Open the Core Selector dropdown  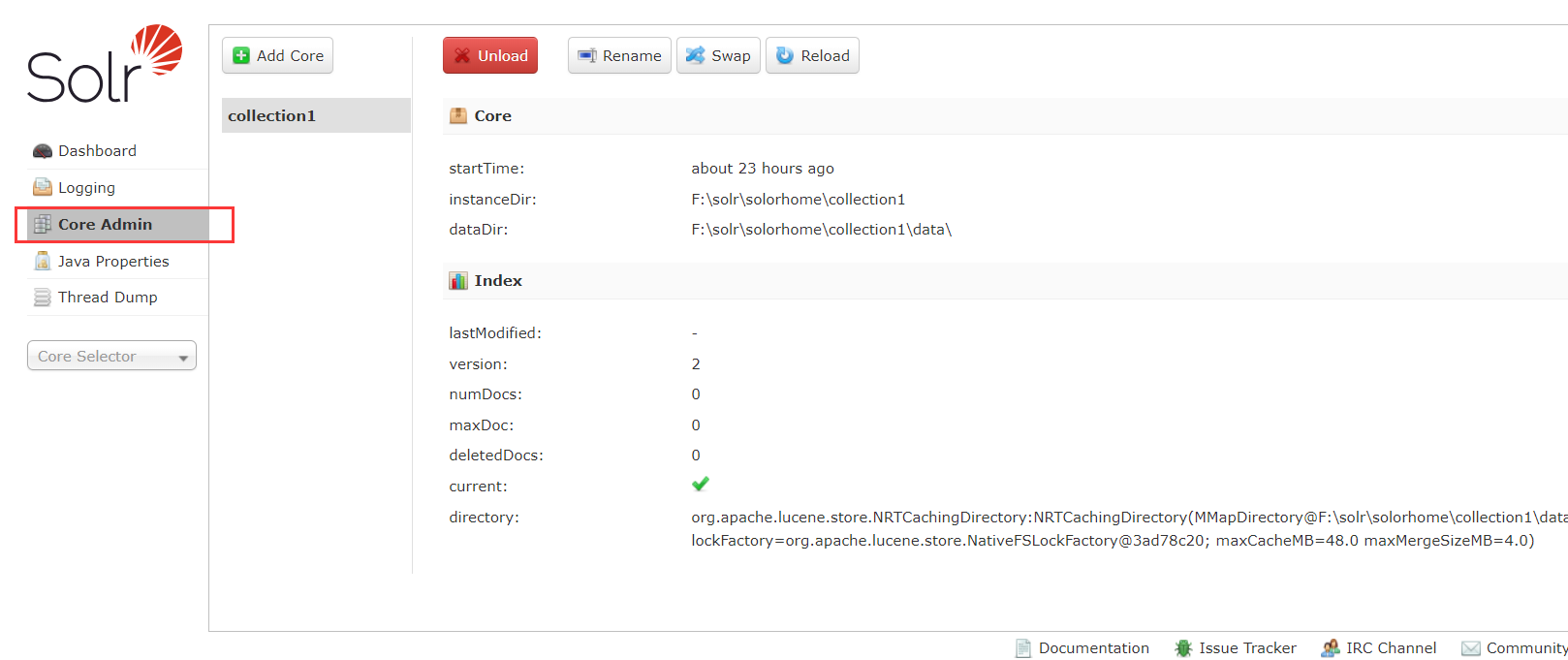[111, 356]
